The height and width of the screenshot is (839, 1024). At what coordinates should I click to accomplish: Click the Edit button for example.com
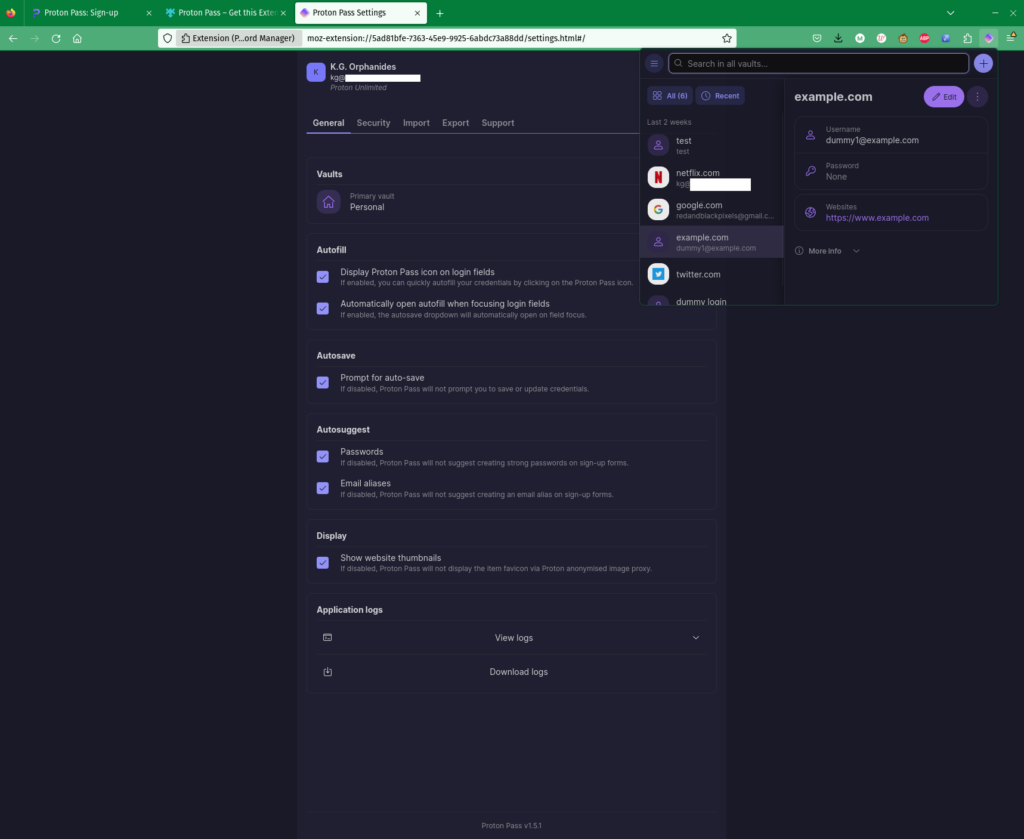944,97
